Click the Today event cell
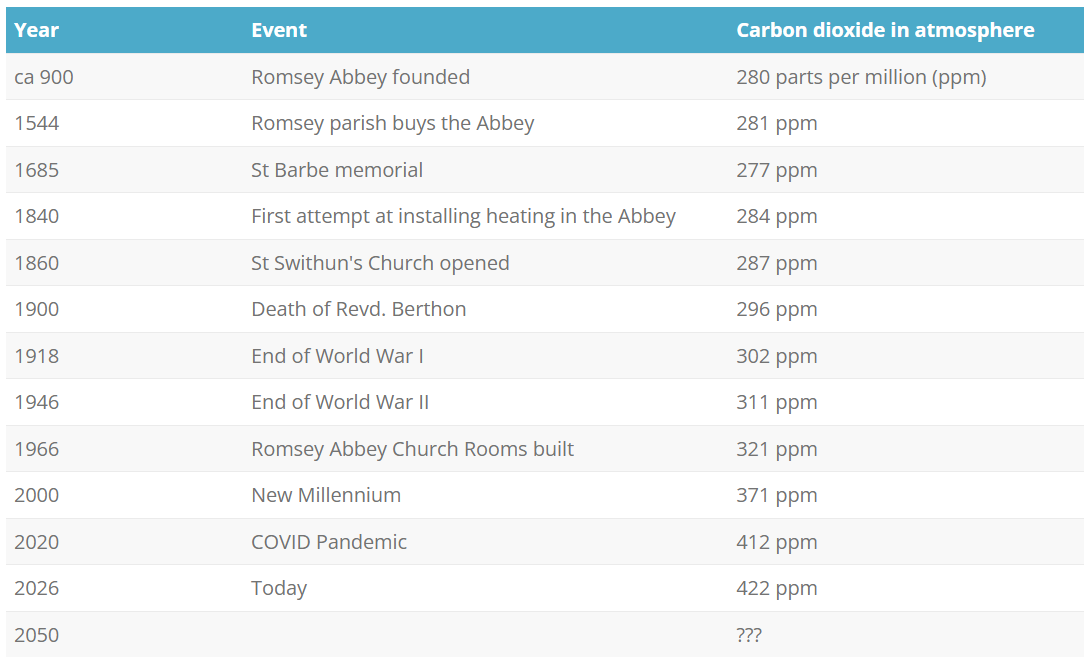This screenshot has width=1090, height=667. click(x=279, y=588)
